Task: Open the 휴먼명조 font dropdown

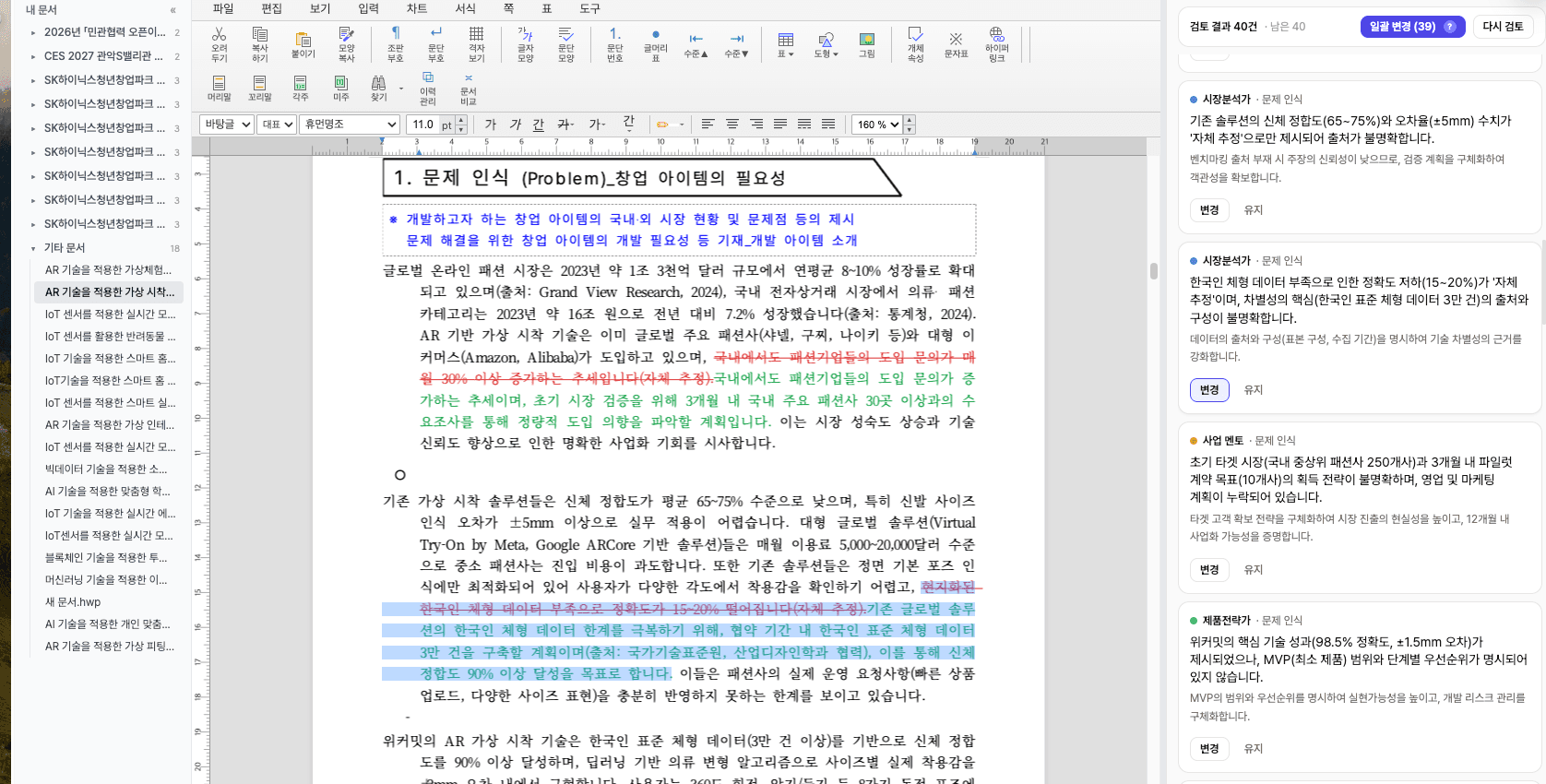Action: pyautogui.click(x=350, y=124)
